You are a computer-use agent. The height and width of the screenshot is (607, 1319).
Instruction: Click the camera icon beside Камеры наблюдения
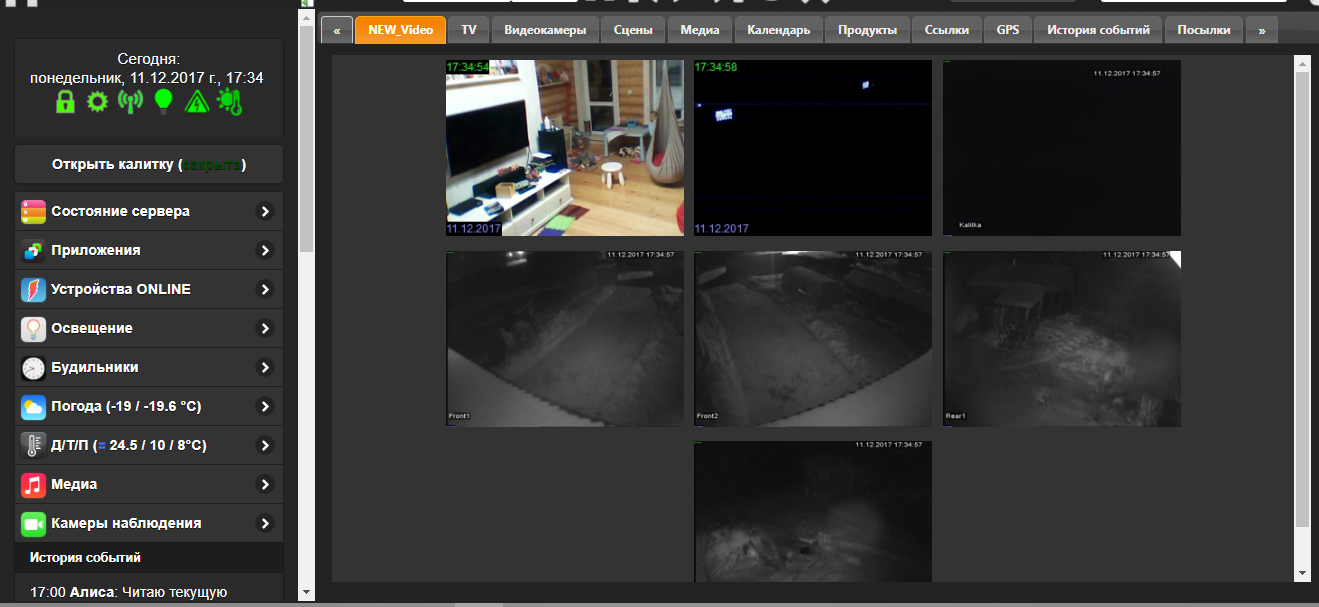click(x=34, y=524)
